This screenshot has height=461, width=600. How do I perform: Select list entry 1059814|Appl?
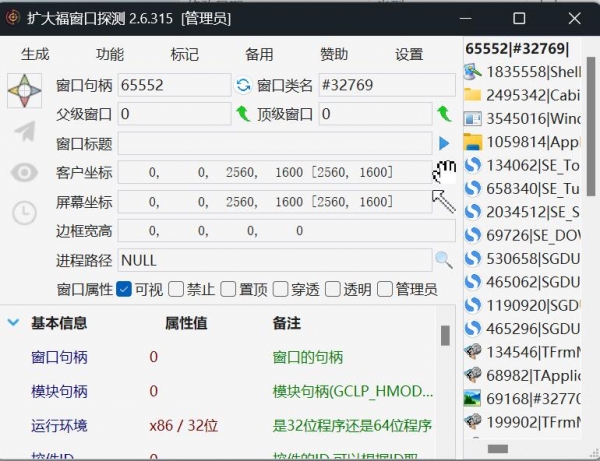[x=522, y=142]
